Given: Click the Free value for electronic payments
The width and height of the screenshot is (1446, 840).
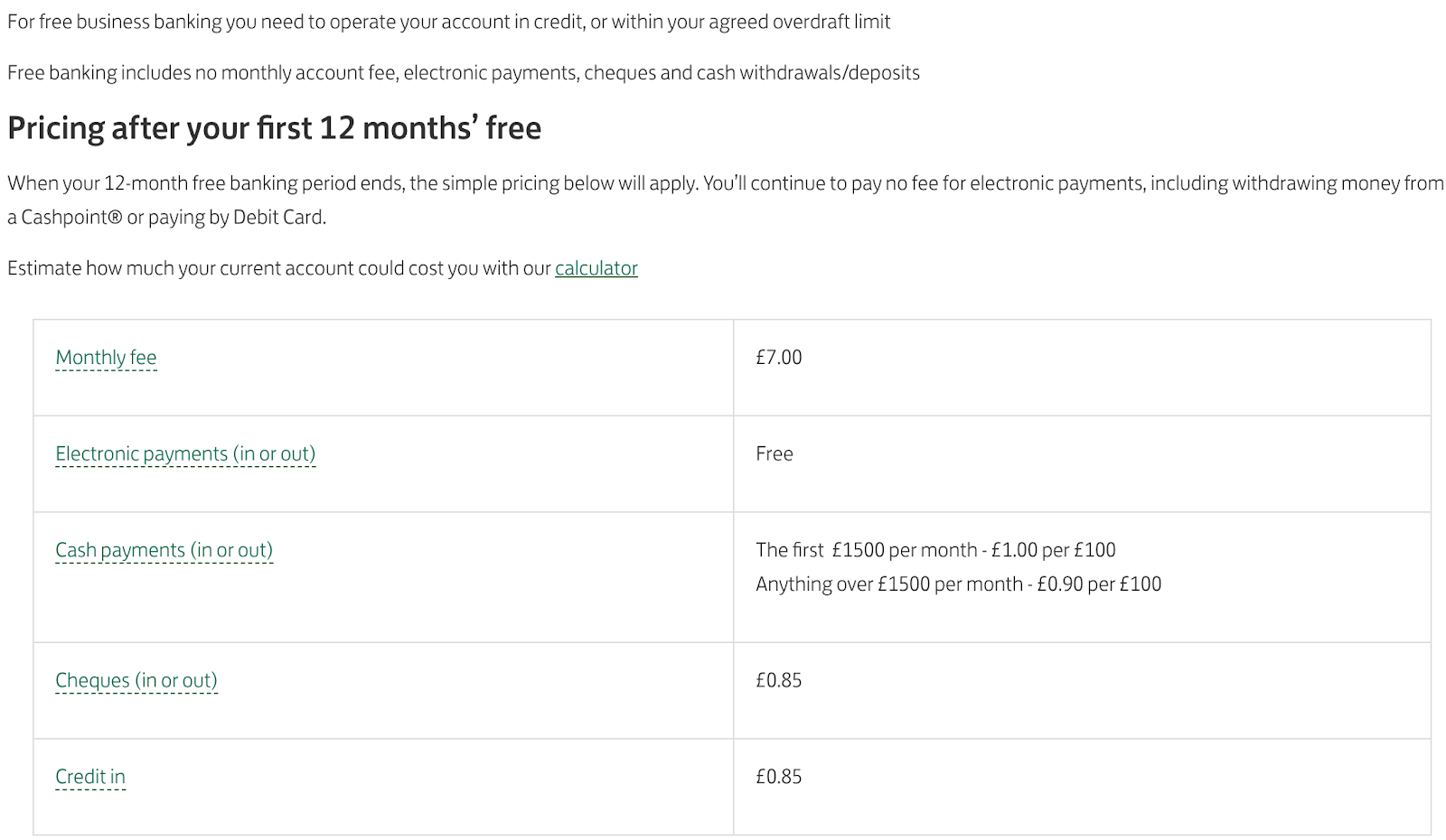Looking at the screenshot, I should tap(775, 454).
